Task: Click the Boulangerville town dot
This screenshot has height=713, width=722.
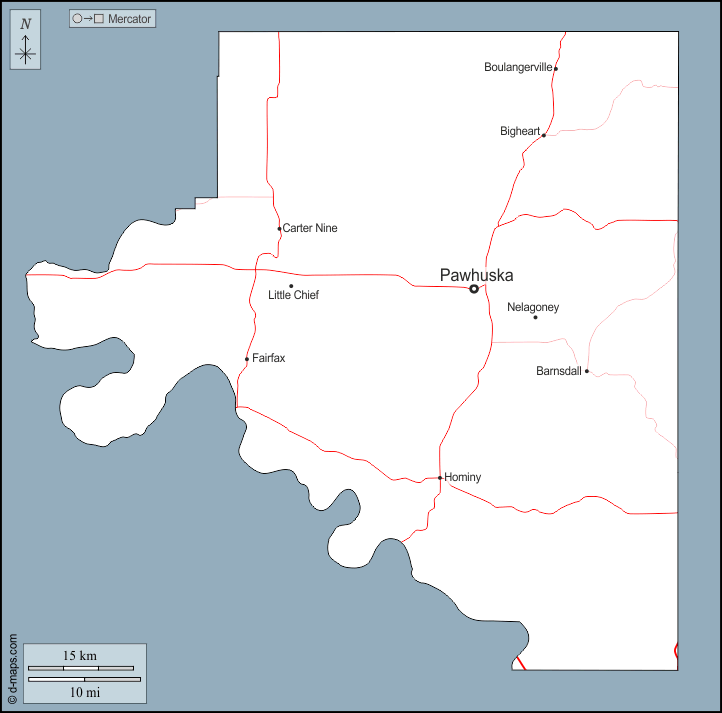Action: click(x=555, y=68)
